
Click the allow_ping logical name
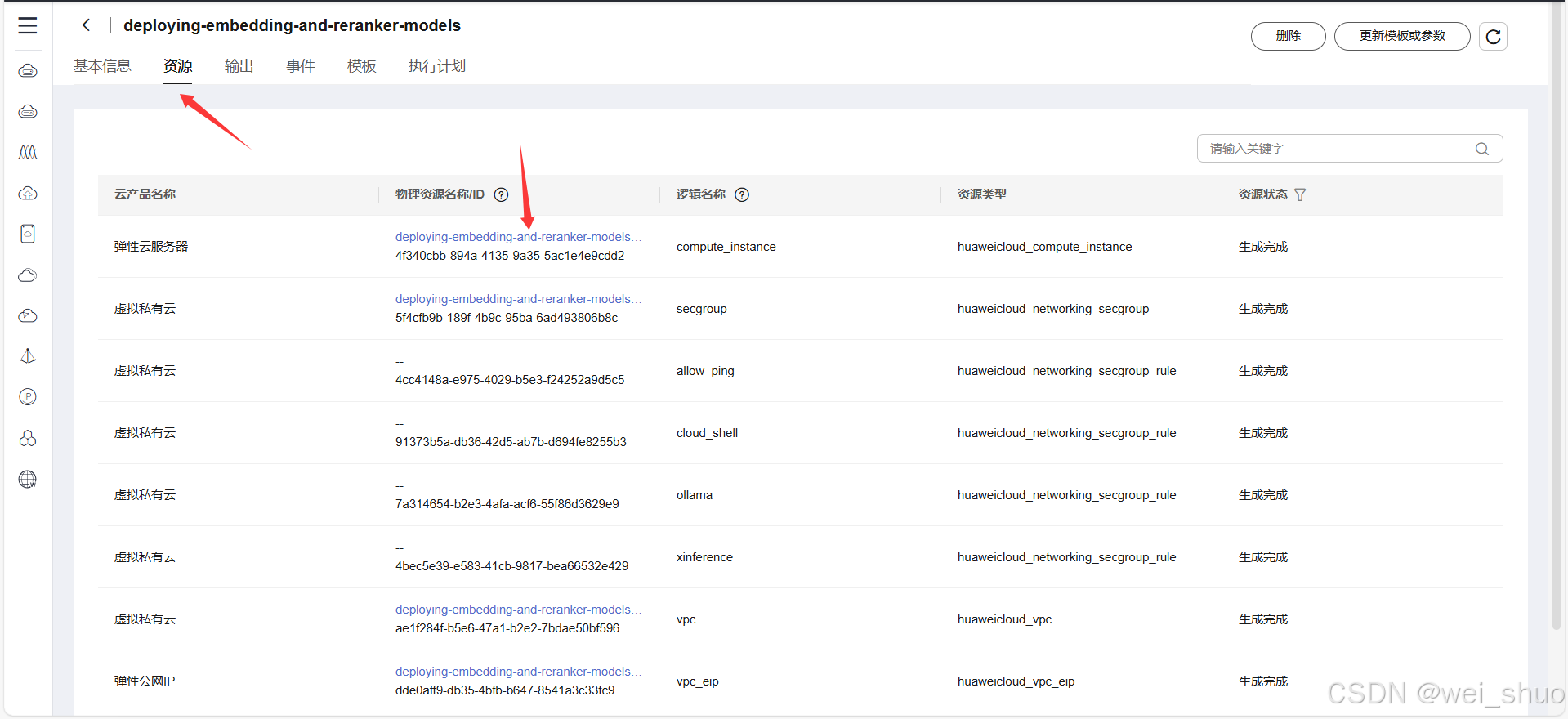pyautogui.click(x=705, y=371)
